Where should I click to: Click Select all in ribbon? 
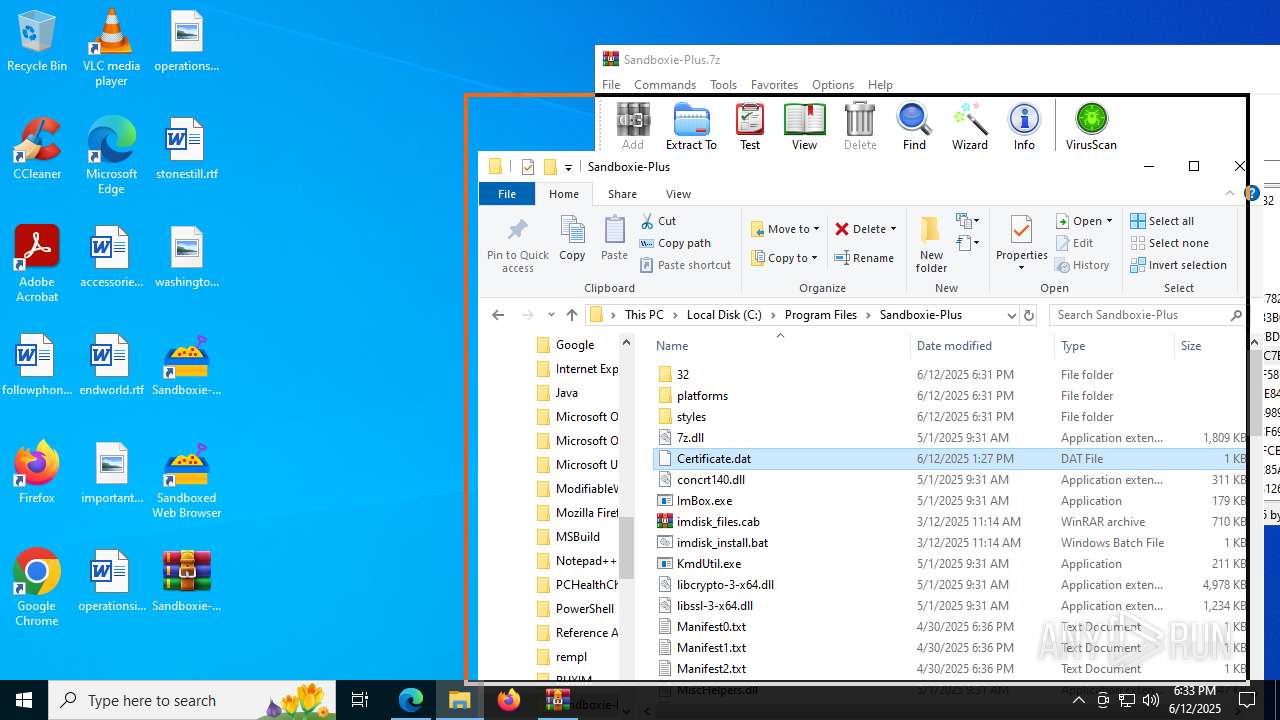pos(1162,221)
